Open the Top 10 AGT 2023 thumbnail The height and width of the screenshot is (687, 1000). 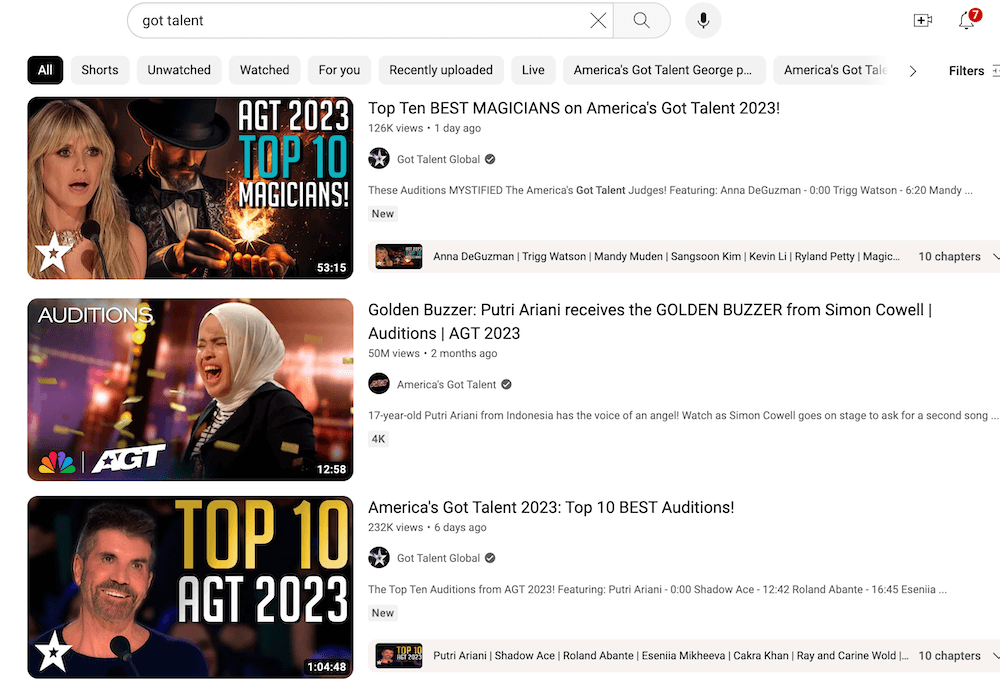[190, 587]
